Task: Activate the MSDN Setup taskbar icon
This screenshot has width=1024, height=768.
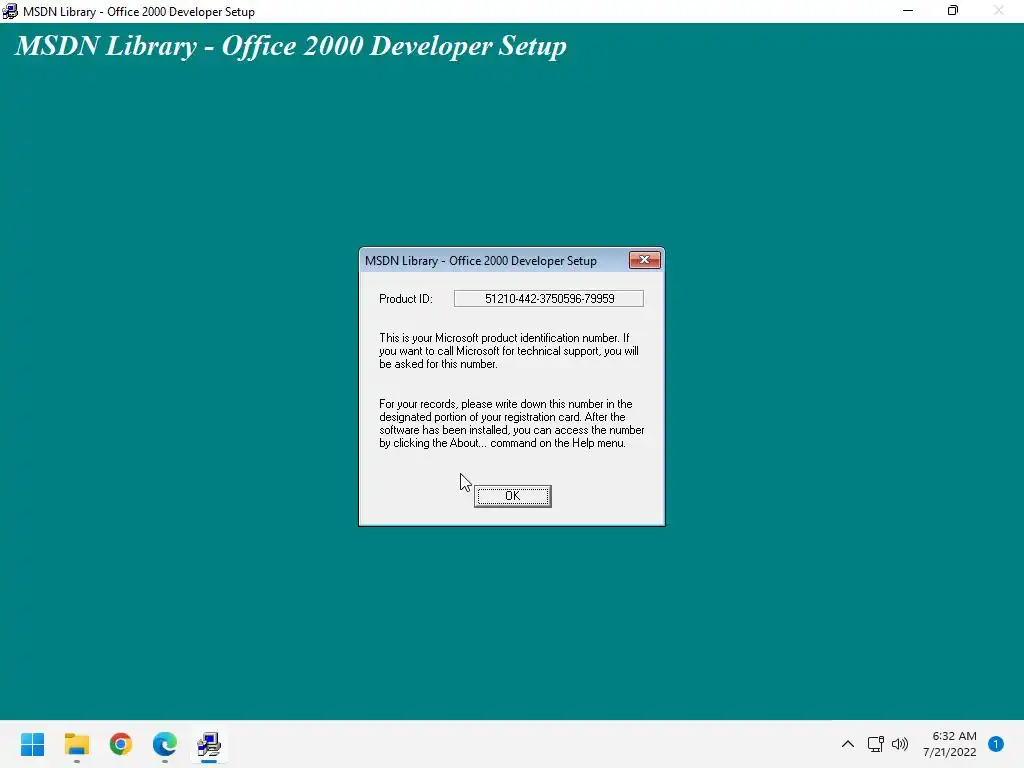Action: point(209,744)
